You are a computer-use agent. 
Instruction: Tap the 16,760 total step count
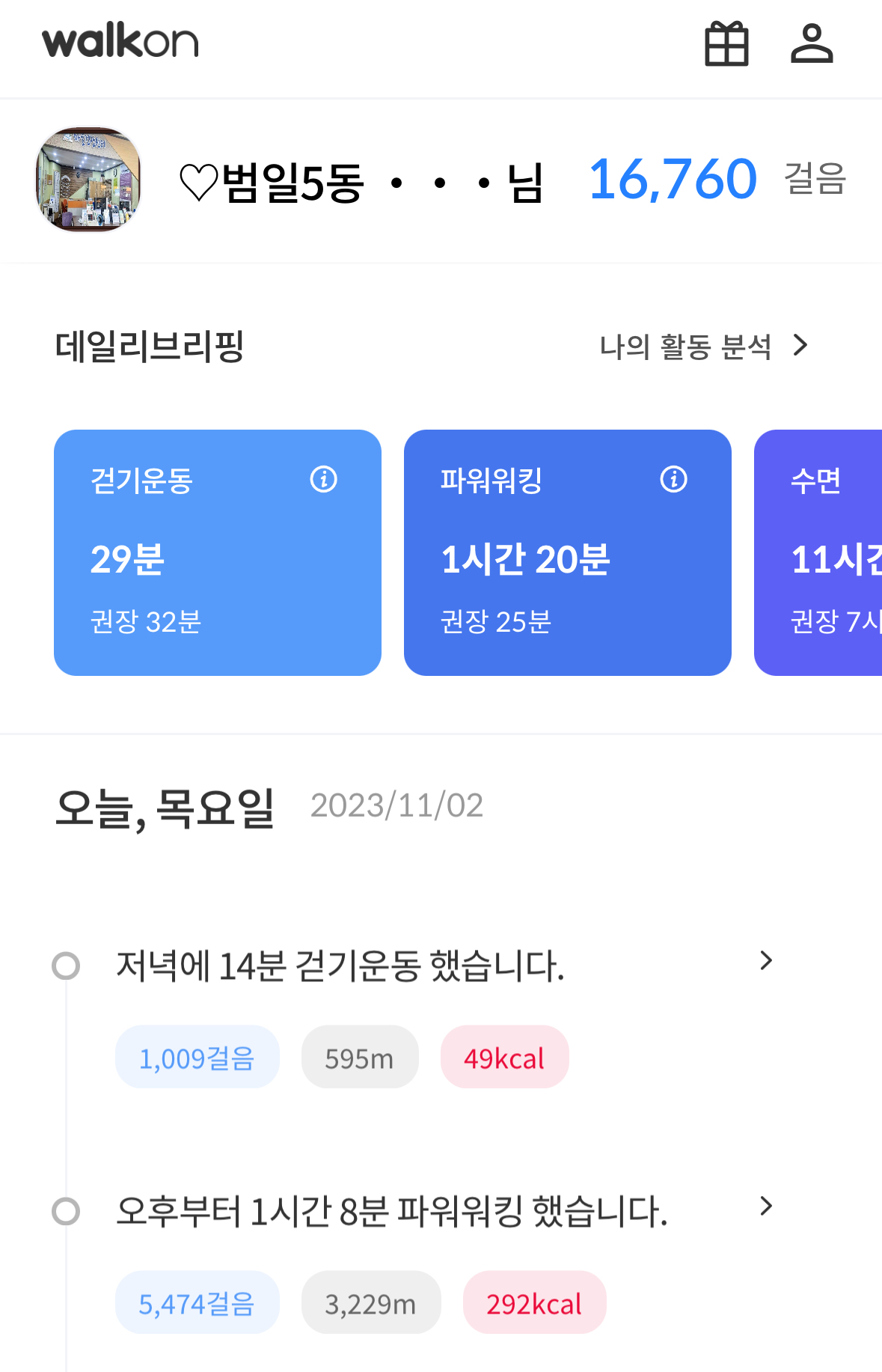coord(673,180)
